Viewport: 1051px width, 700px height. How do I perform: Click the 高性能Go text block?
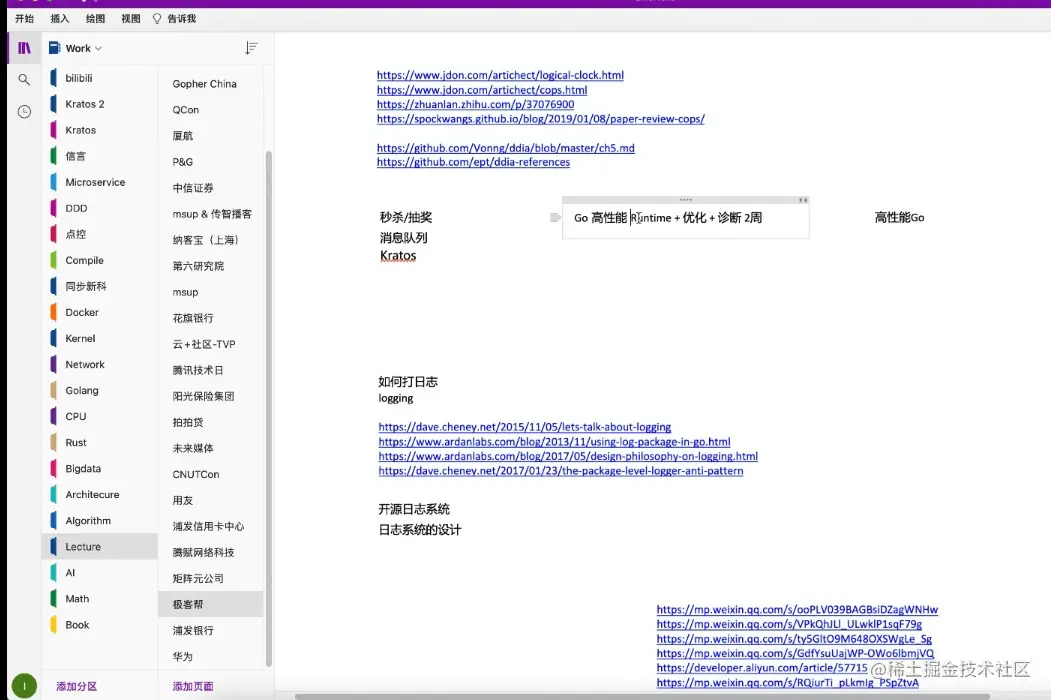tap(900, 217)
